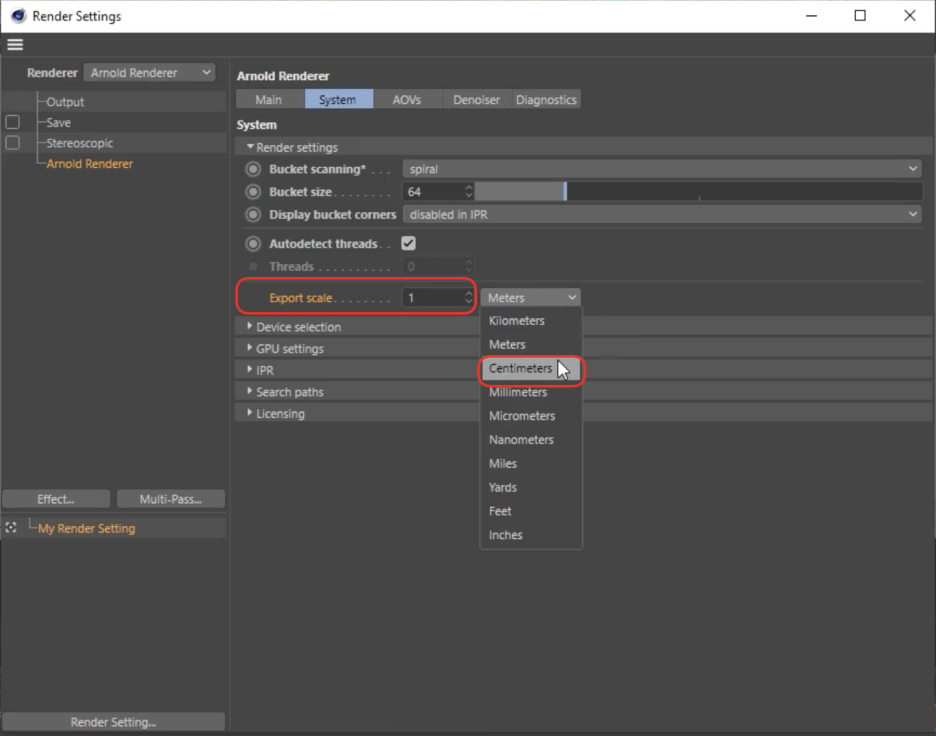Select Output in the settings tree
The height and width of the screenshot is (736, 936).
click(66, 101)
